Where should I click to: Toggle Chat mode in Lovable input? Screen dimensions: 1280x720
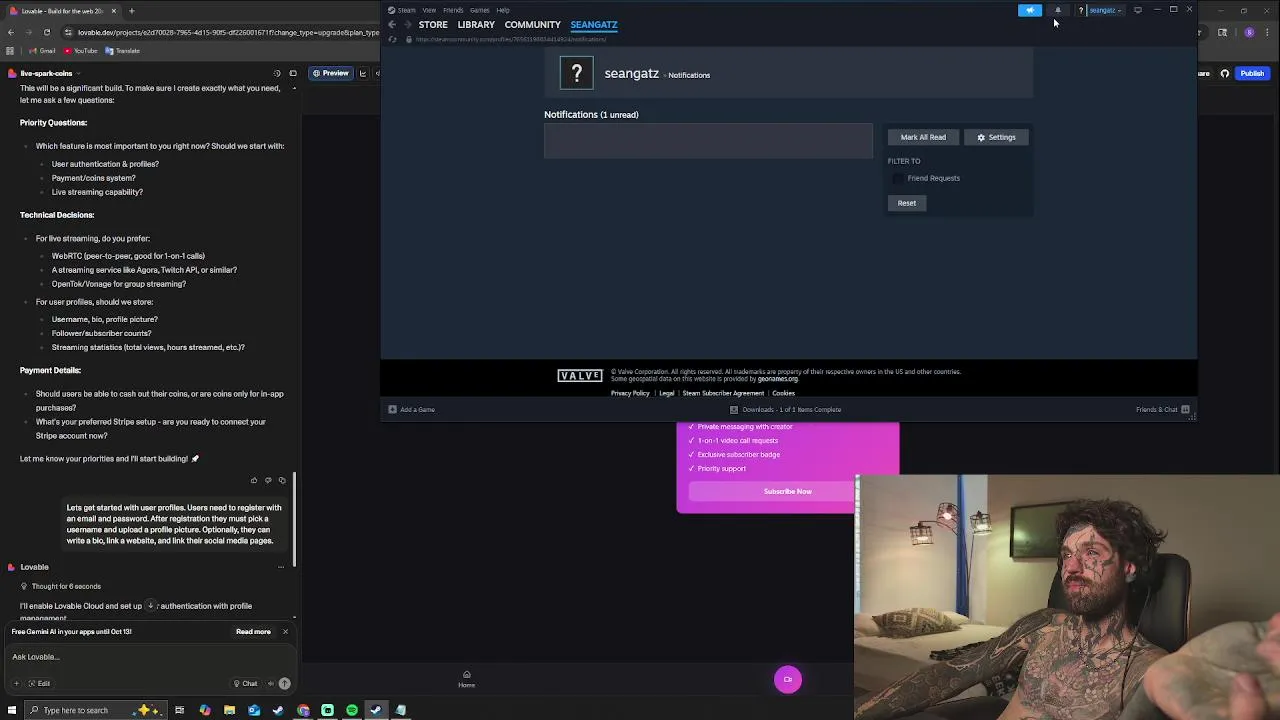[245, 683]
